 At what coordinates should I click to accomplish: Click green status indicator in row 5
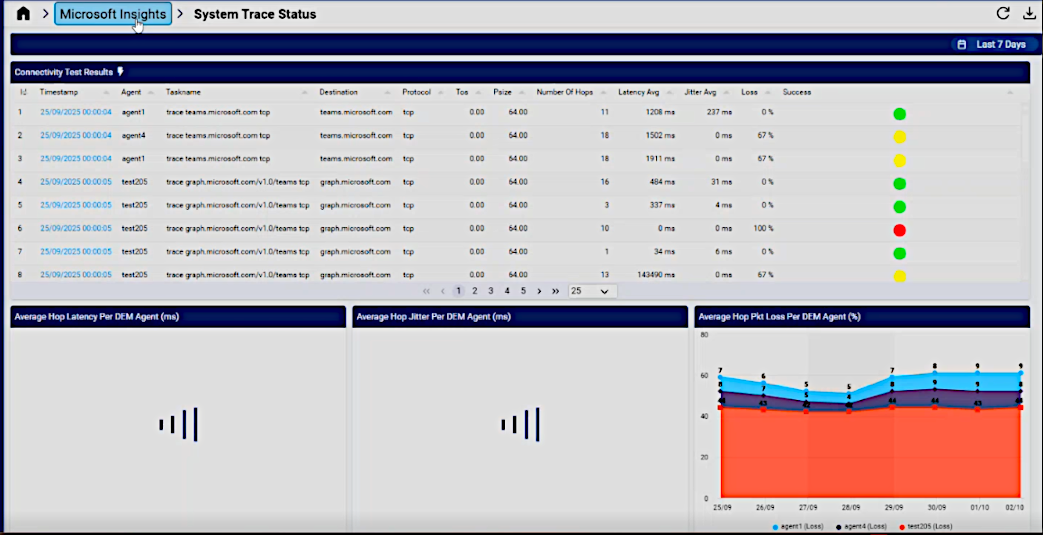coord(899,207)
